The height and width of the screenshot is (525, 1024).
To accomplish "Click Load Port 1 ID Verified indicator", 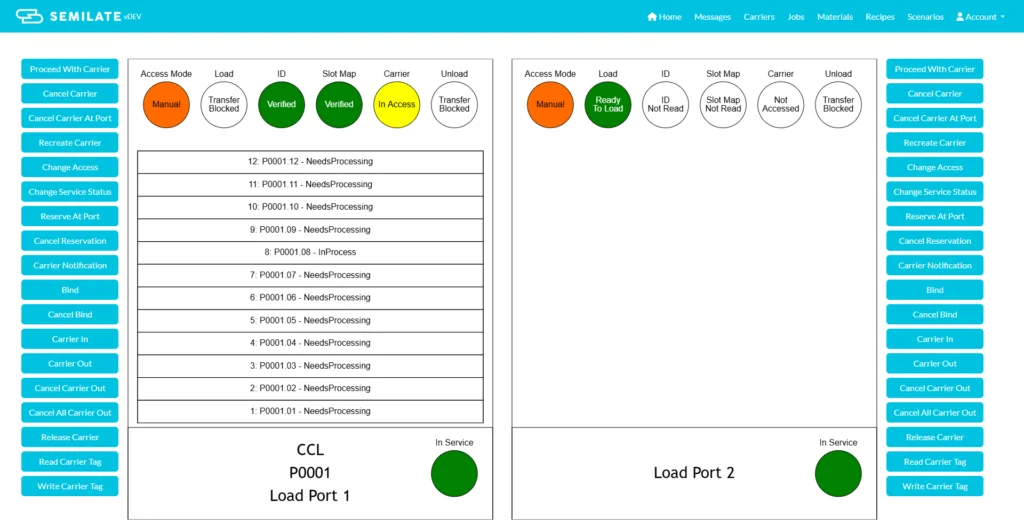I will [x=281, y=104].
